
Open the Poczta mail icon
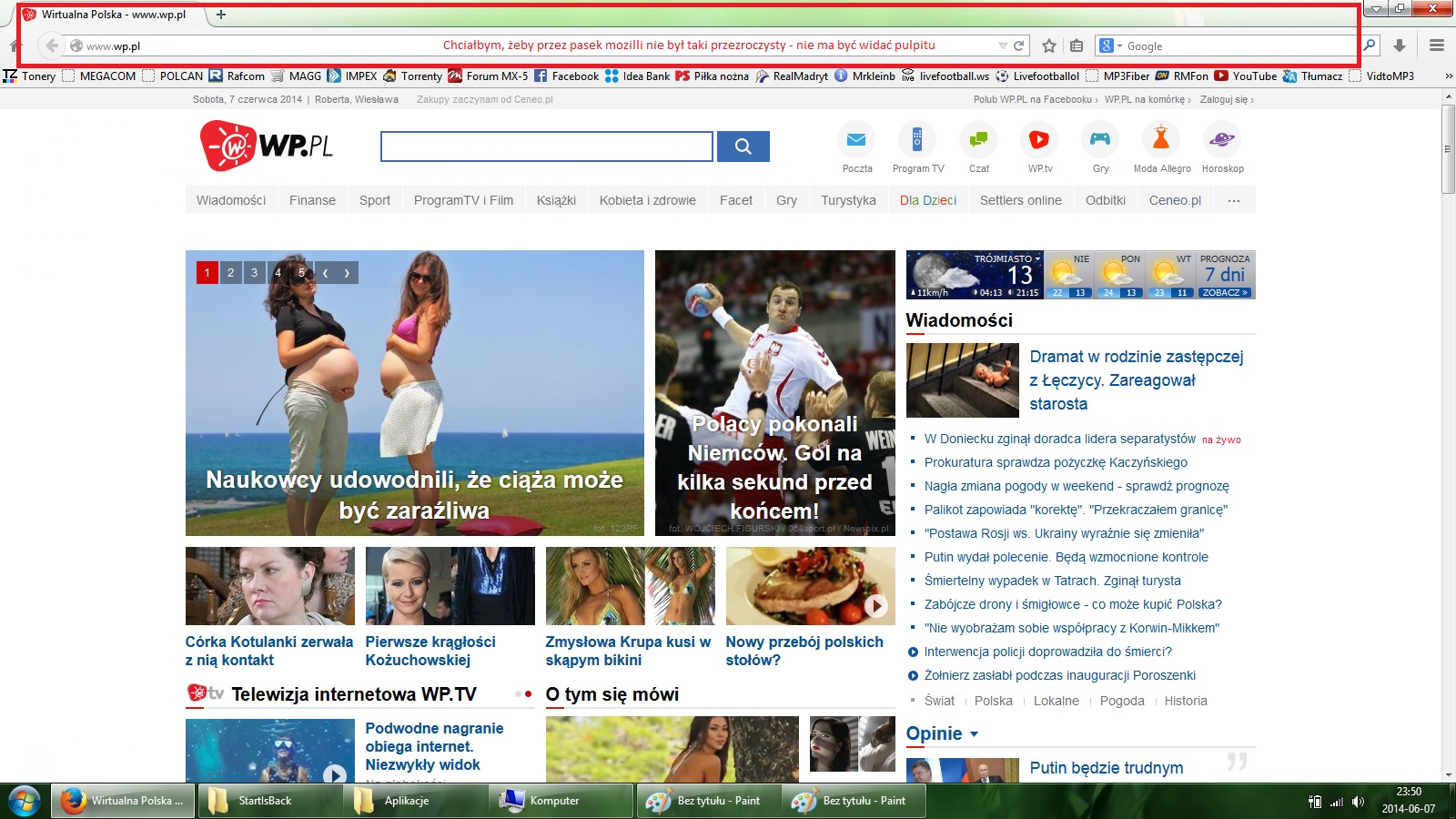(x=856, y=139)
